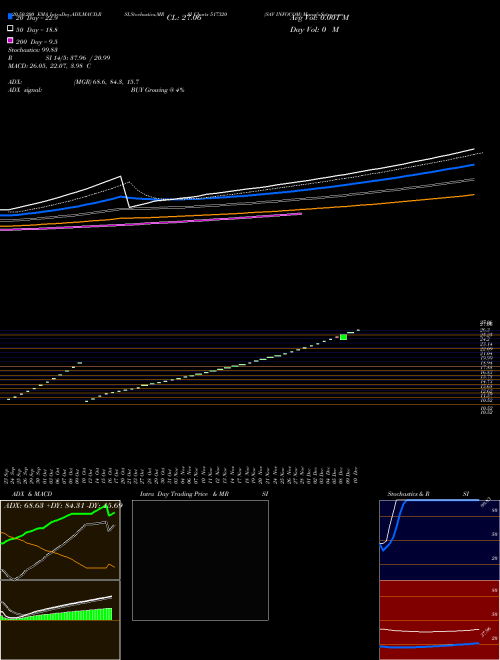Click the 'Intra Day Trading Price & MR' panel title
The height and width of the screenshot is (660, 500).
[x=184, y=494]
